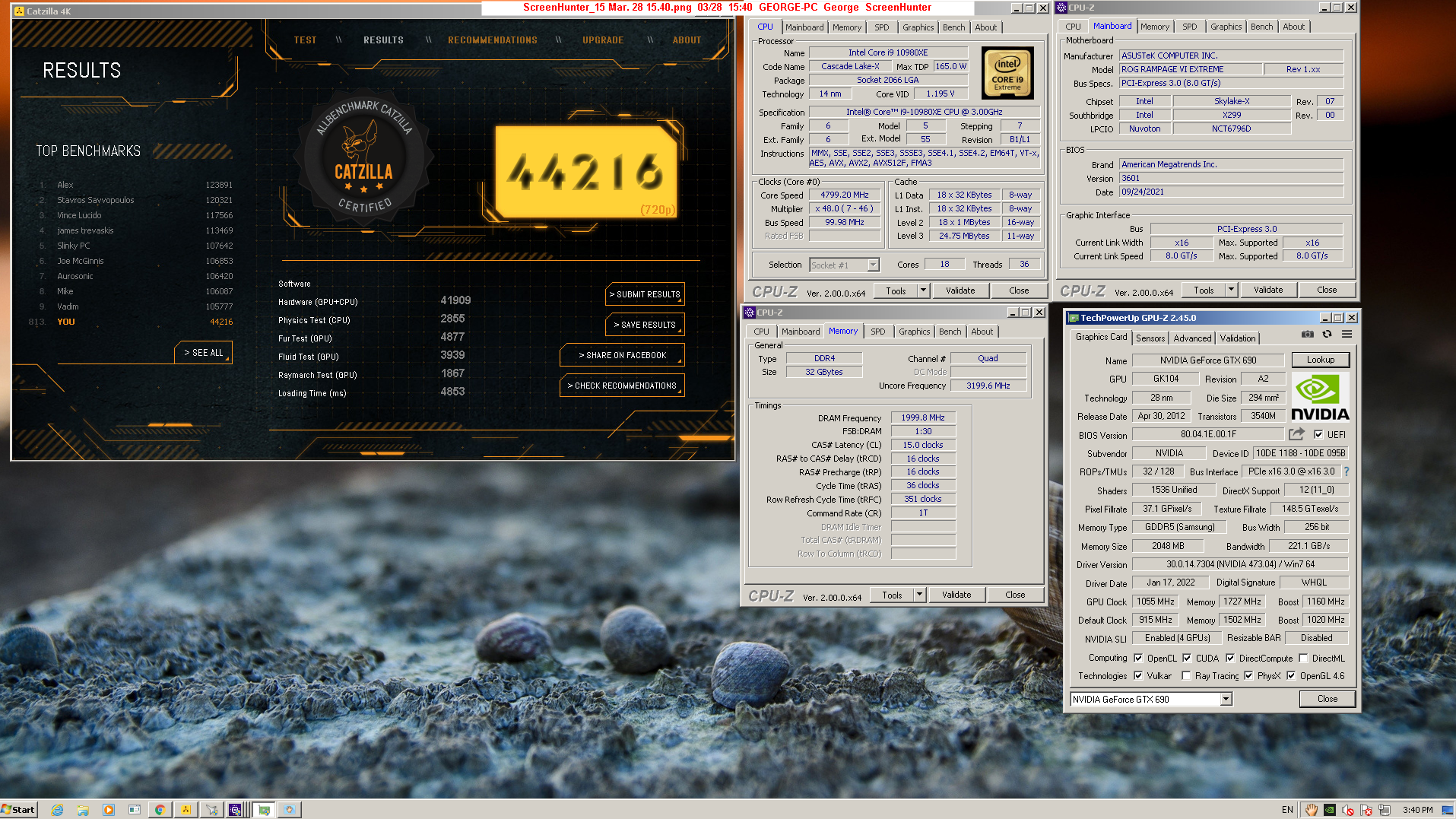Open the Action Center flag tray icon
This screenshot has width=1456, height=819.
click(x=1366, y=810)
